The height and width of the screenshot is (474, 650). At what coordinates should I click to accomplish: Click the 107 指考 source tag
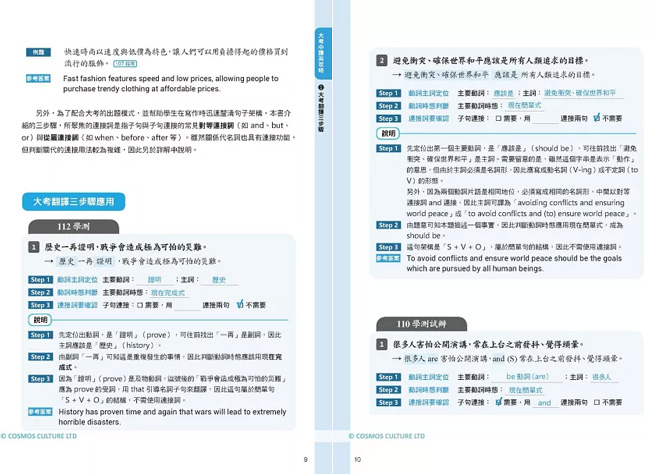pyautogui.click(x=125, y=63)
